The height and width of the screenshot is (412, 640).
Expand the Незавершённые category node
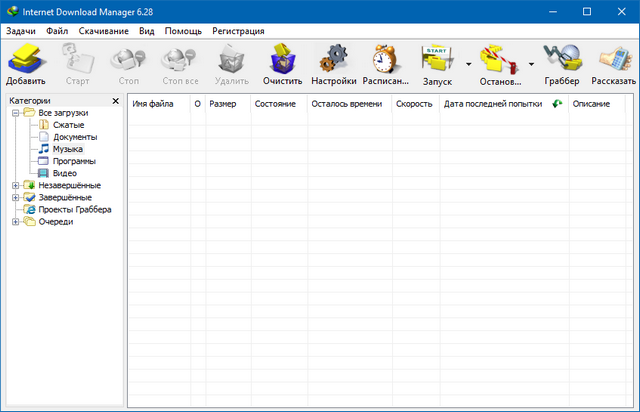click(x=16, y=185)
